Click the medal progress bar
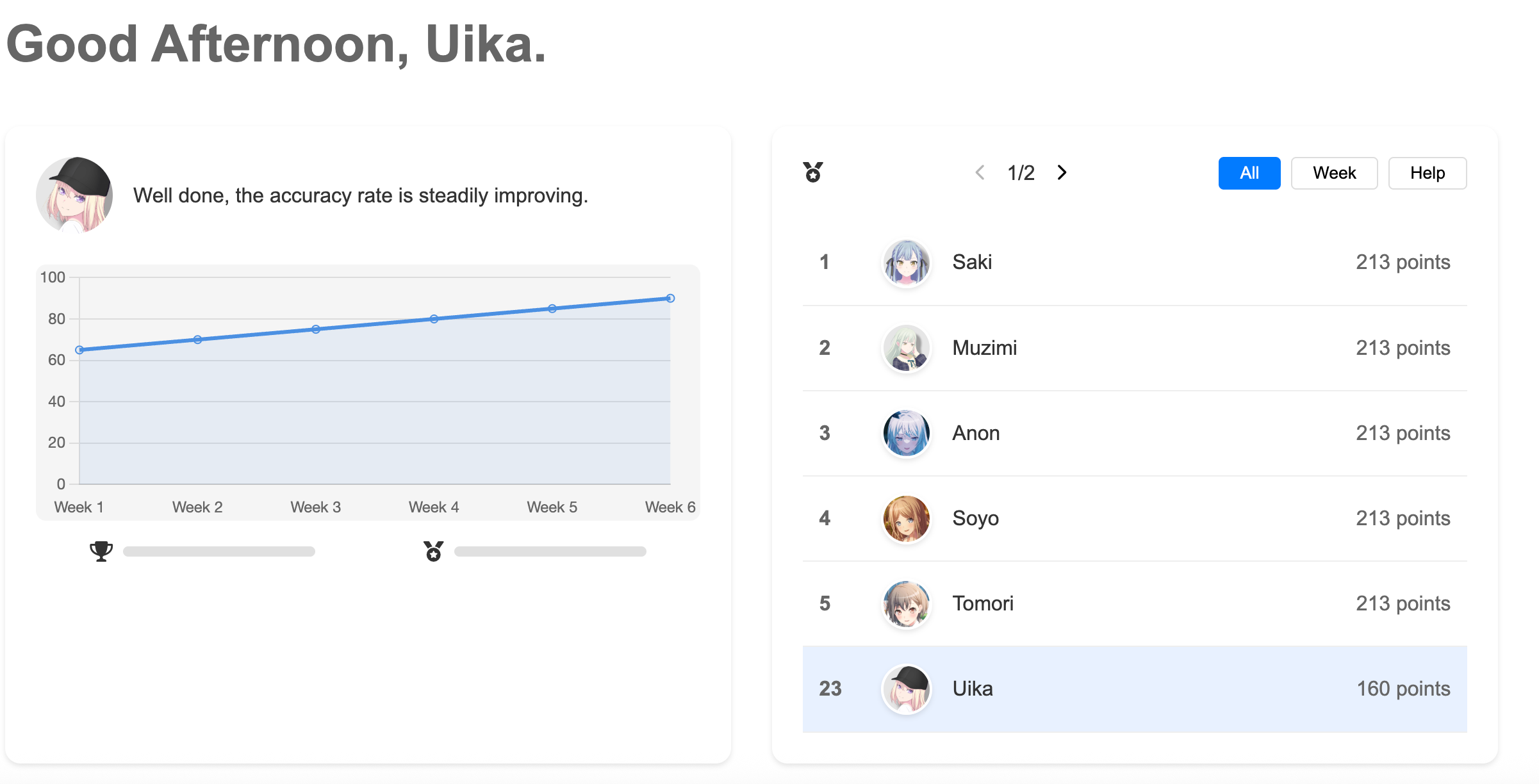 pos(550,551)
